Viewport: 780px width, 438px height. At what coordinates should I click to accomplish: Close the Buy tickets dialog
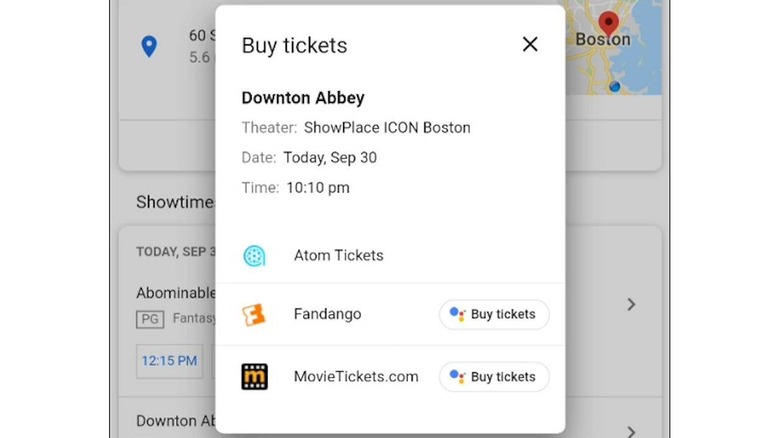530,44
